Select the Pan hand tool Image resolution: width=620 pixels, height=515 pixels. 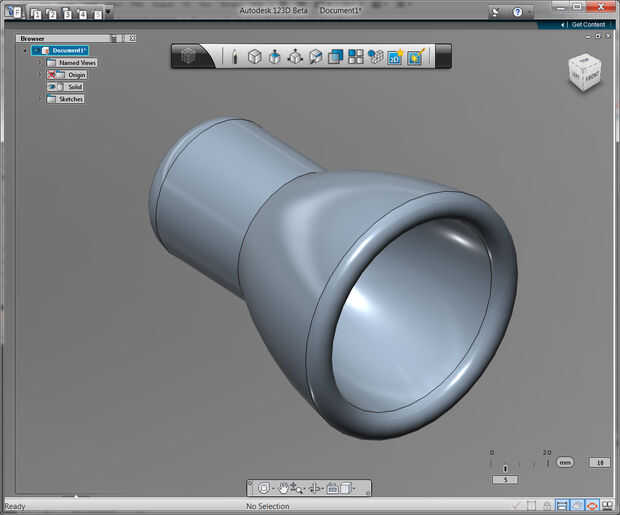(283, 488)
